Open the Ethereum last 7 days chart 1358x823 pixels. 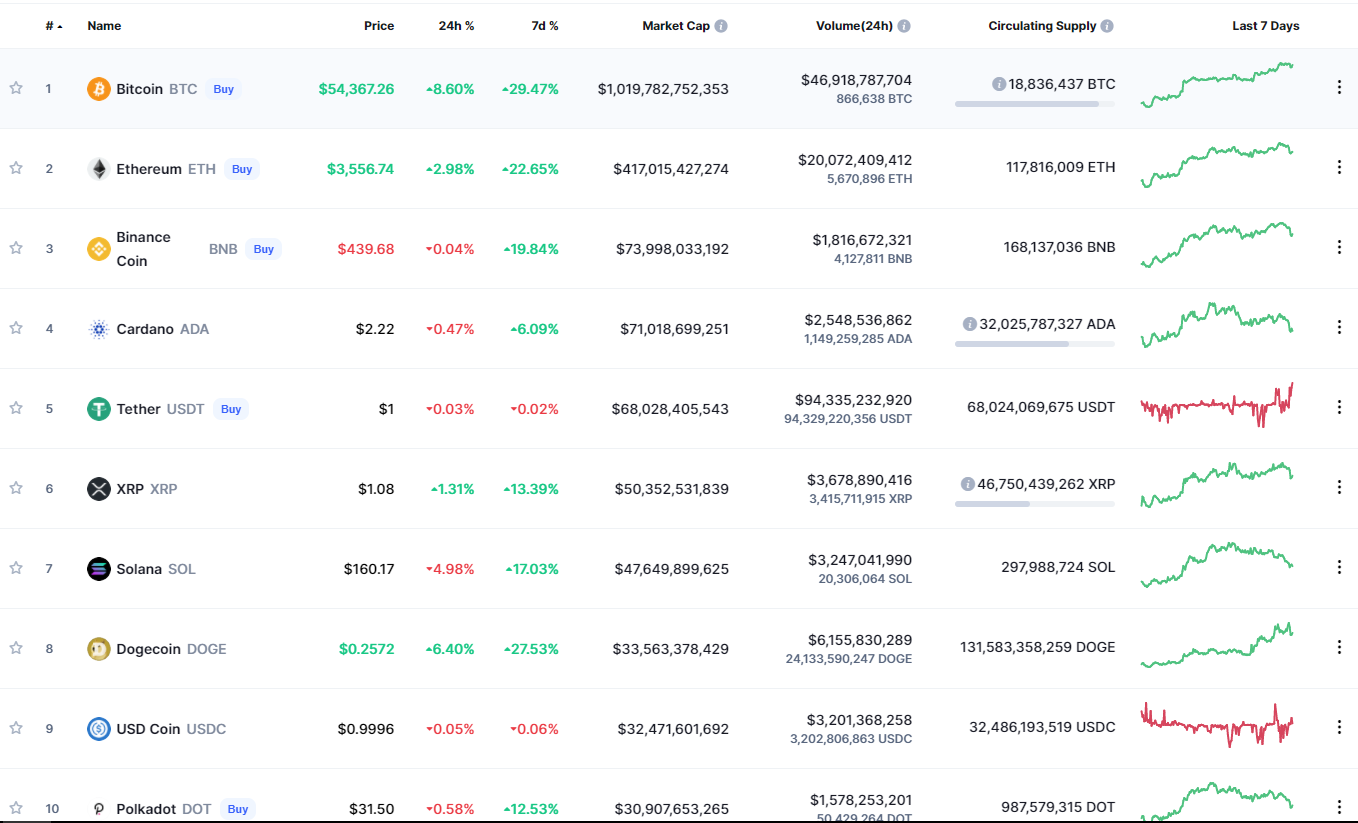[x=1217, y=165]
